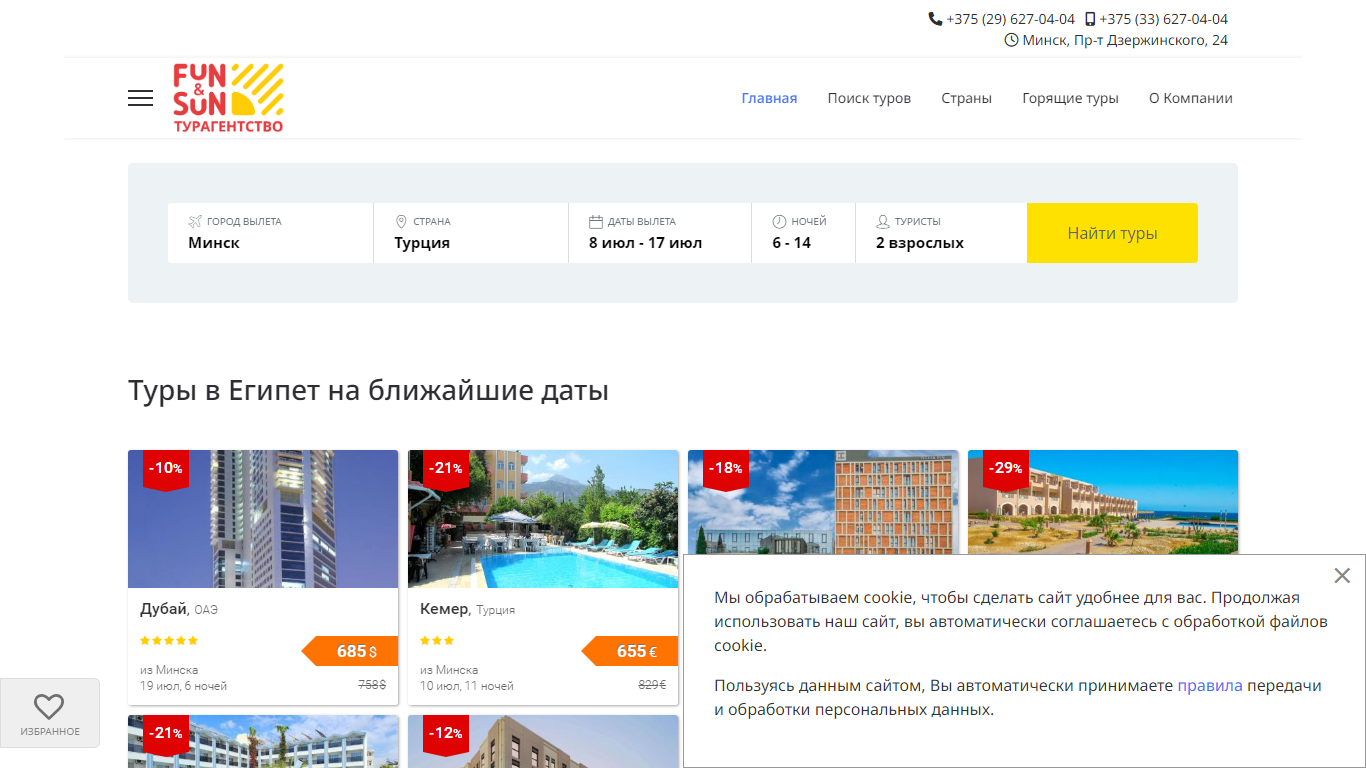Call phone number +375 (33) 627-04-04
Image resolution: width=1366 pixels, height=768 pixels.
click(1163, 19)
